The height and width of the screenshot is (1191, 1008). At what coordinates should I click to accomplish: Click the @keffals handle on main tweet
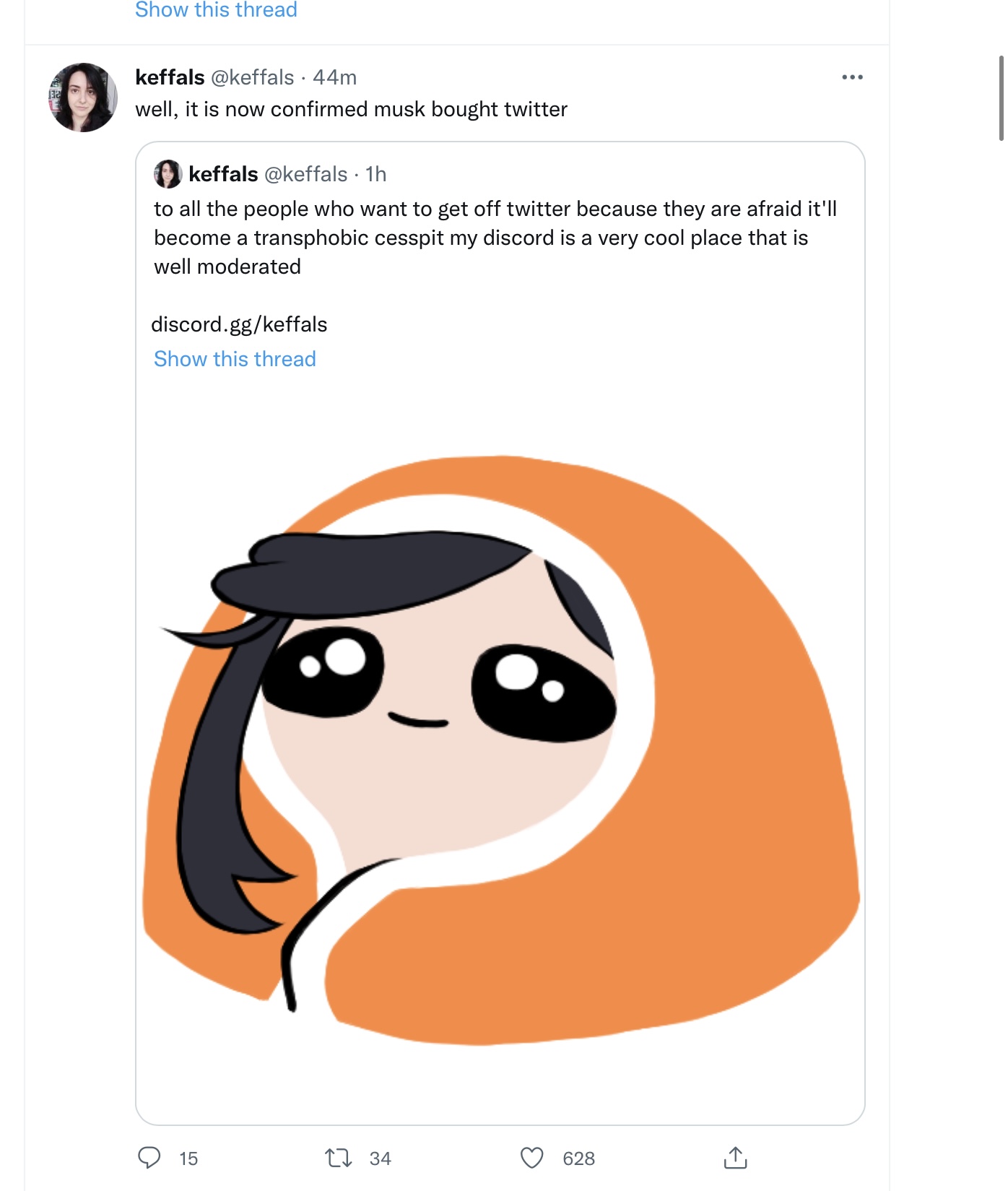coord(252,77)
